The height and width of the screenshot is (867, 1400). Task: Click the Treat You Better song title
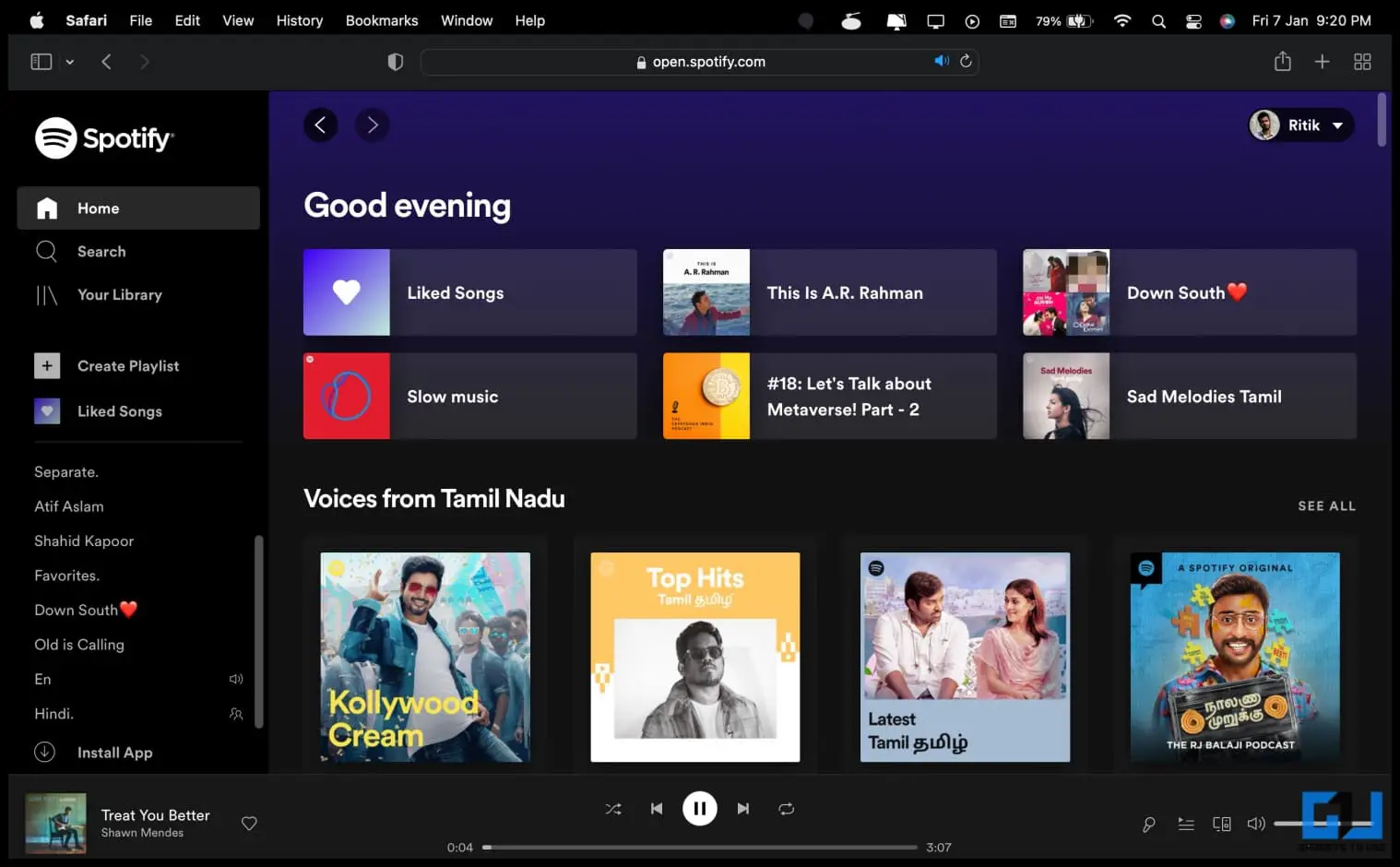[x=156, y=815]
